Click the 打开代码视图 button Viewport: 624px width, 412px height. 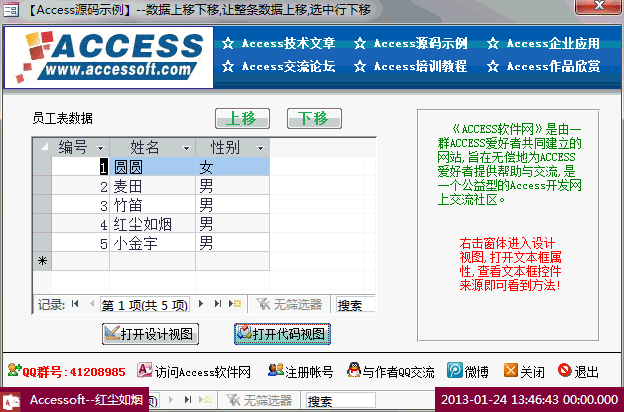pyautogui.click(x=283, y=334)
